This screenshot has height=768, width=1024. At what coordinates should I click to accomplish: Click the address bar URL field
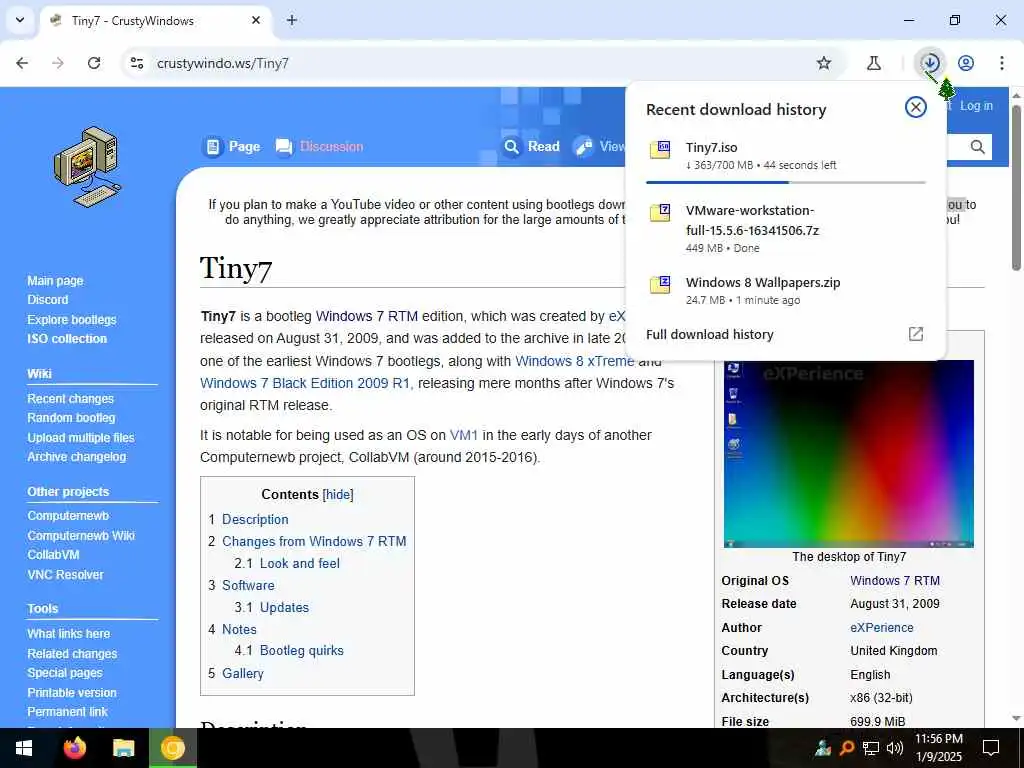477,63
